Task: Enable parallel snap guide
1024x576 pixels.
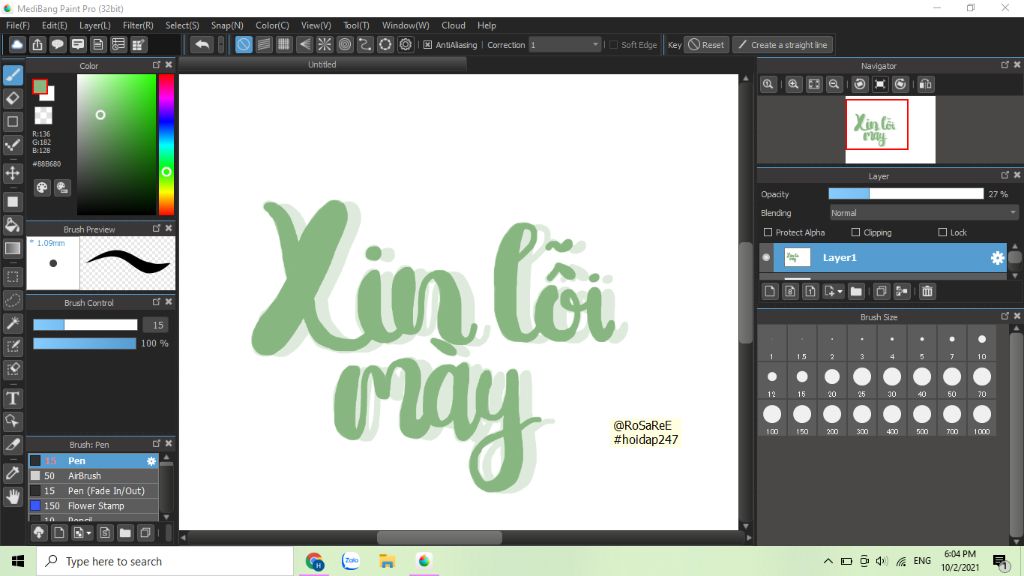Action: [264, 45]
